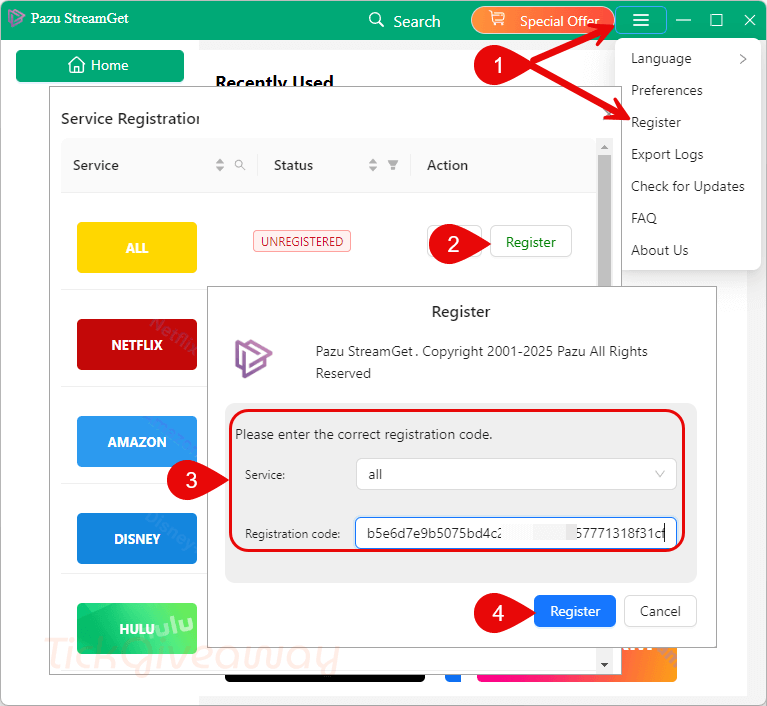
Task: Select the DISNEY service tile
Action: coord(137,538)
